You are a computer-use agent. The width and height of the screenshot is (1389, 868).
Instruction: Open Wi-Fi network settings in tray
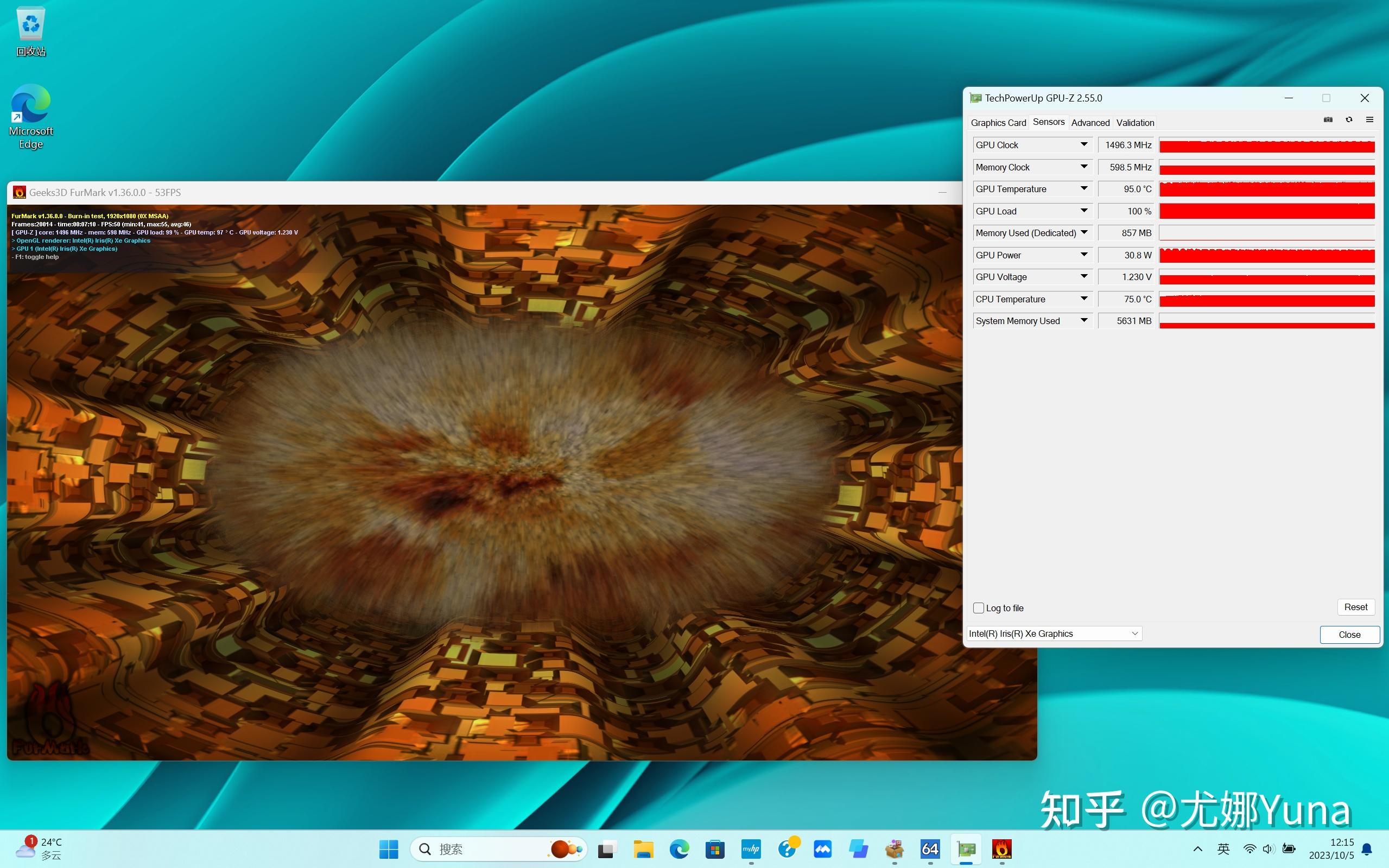coord(1250,849)
